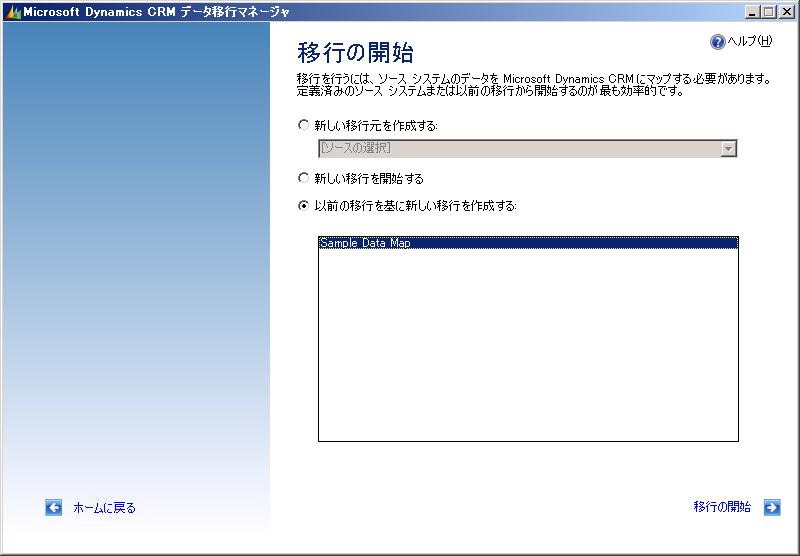Minimize the データ移行マネージャ window

coord(751,12)
